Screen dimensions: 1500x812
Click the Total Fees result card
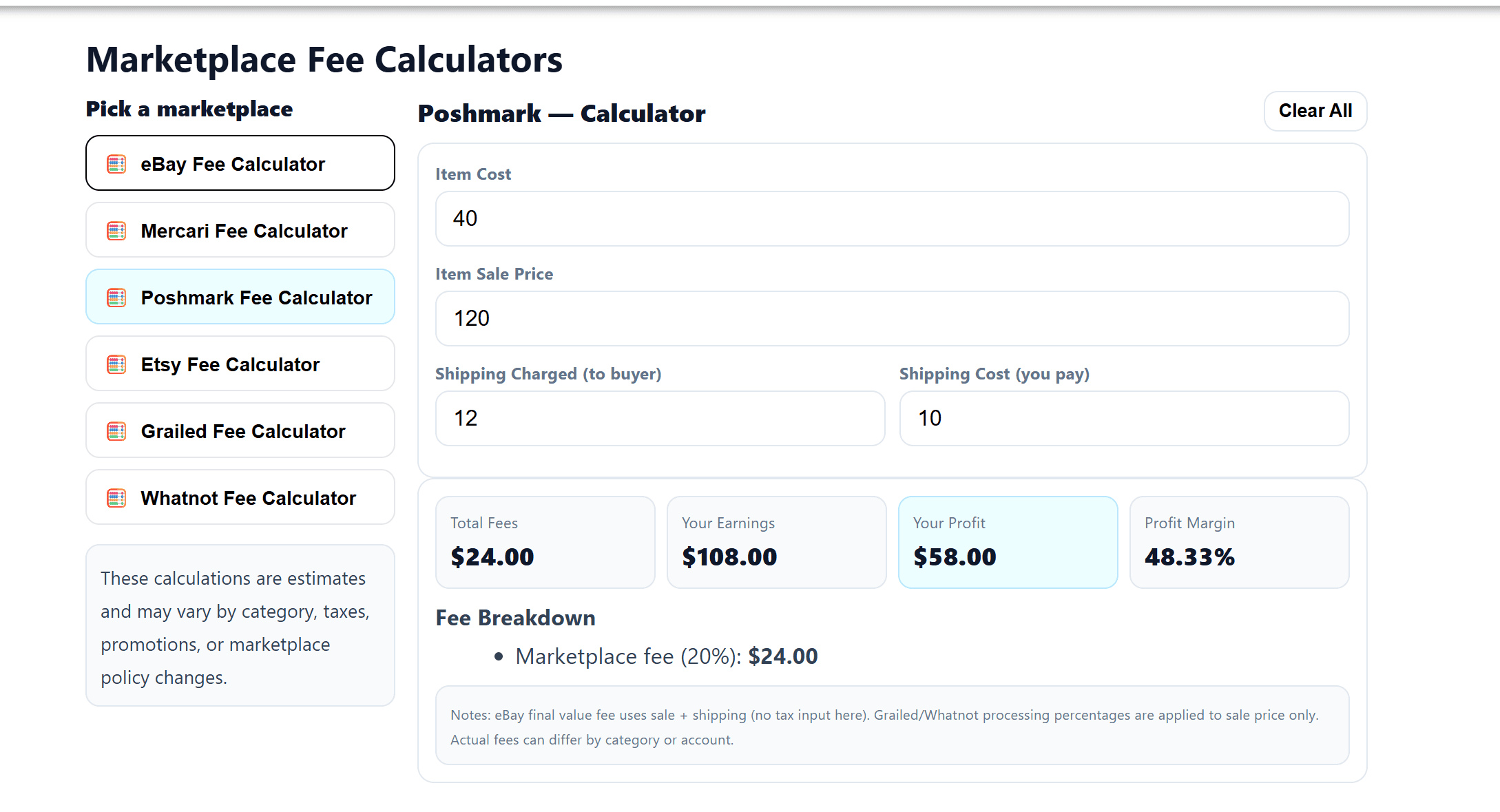(x=545, y=542)
